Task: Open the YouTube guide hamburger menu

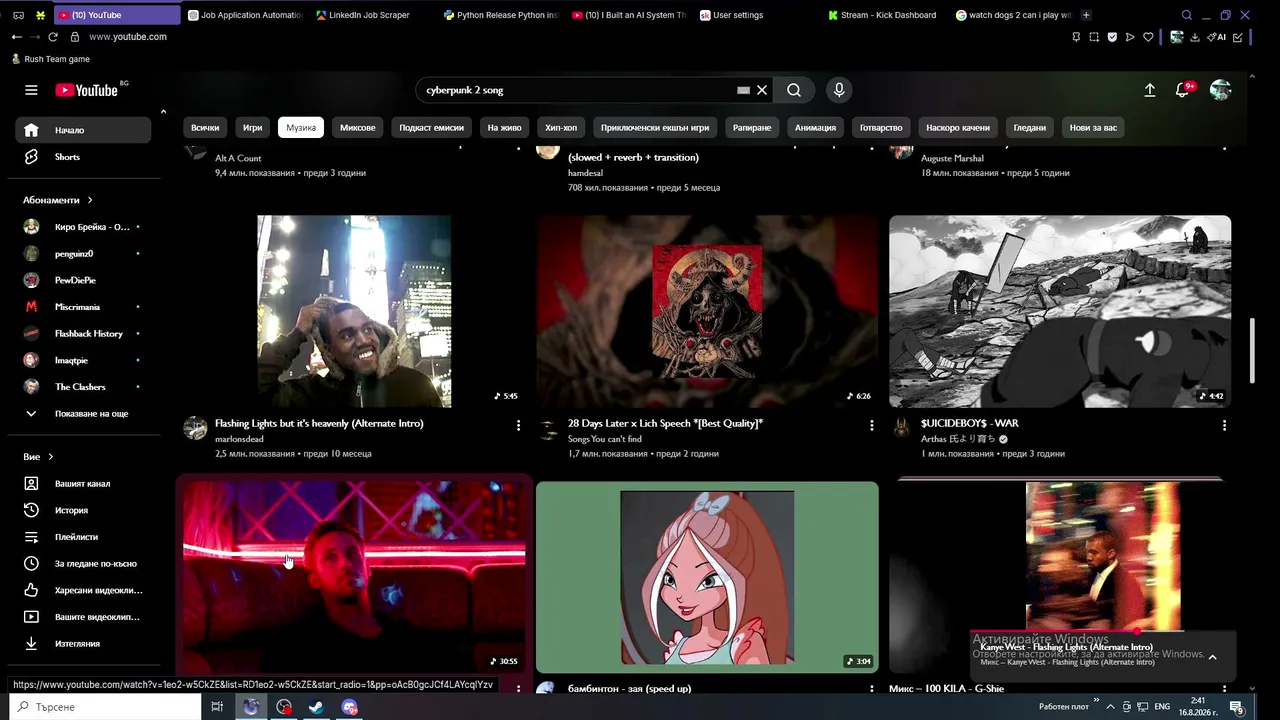Action: [31, 90]
